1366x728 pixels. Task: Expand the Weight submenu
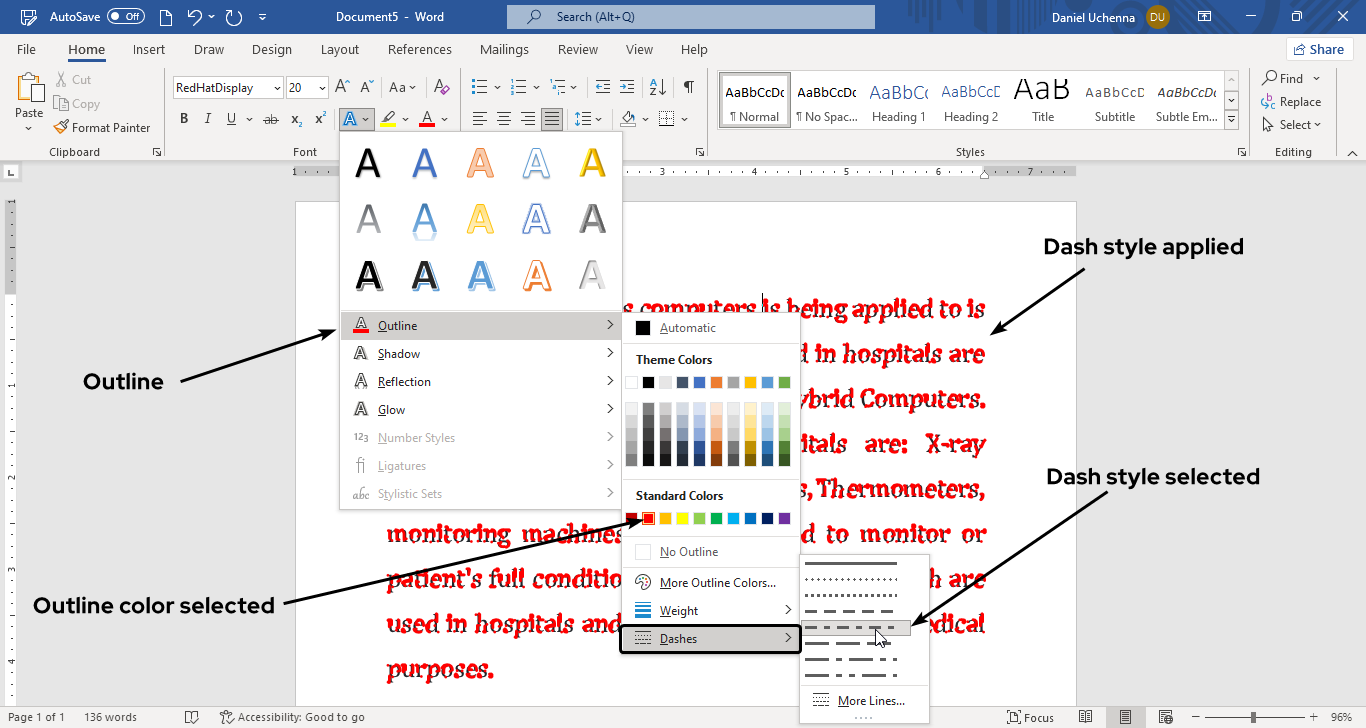(x=711, y=610)
